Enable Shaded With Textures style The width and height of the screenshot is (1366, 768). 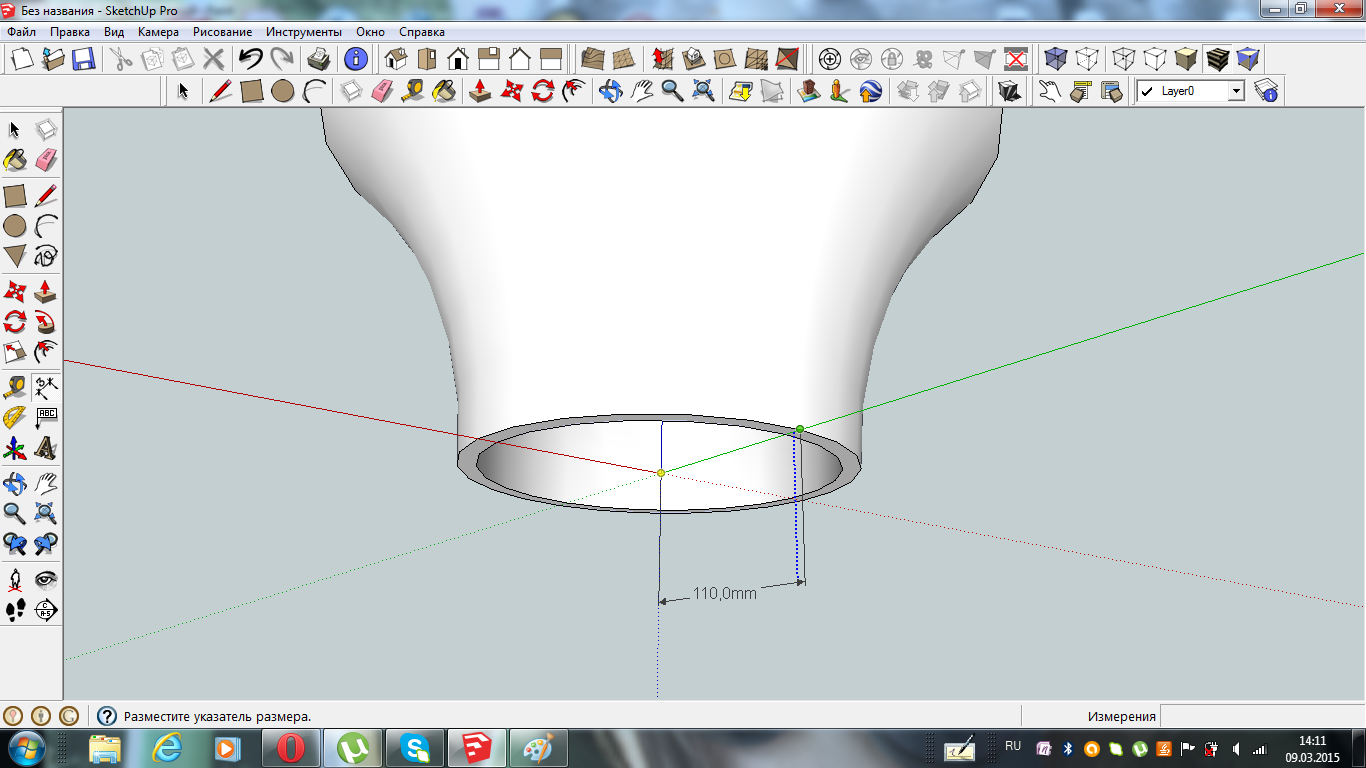(x=1217, y=59)
